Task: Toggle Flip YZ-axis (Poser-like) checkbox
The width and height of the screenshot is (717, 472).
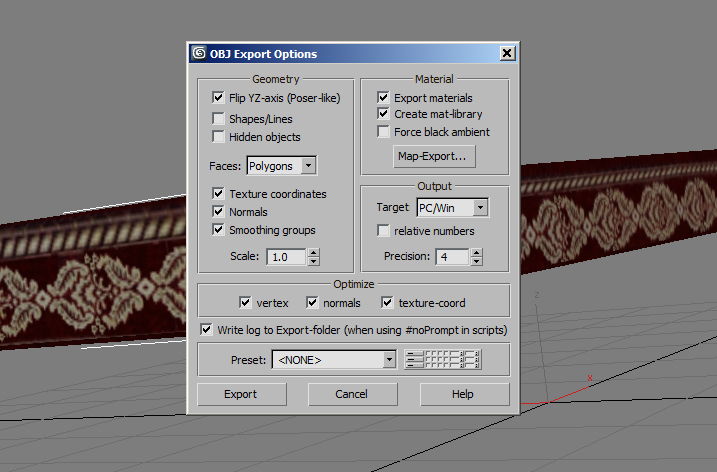Action: (x=218, y=97)
